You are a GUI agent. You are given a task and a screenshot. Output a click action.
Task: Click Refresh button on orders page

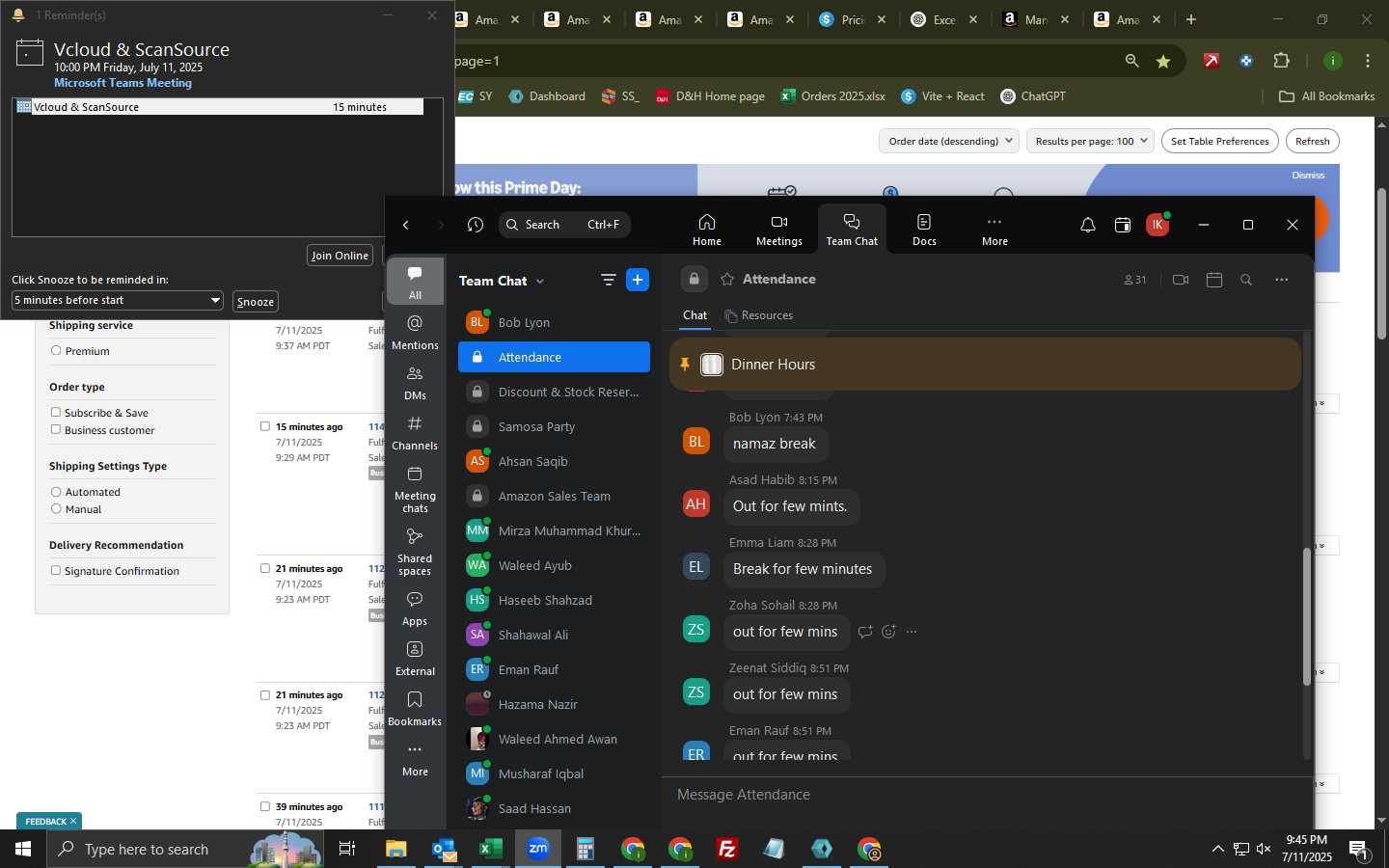(x=1312, y=141)
